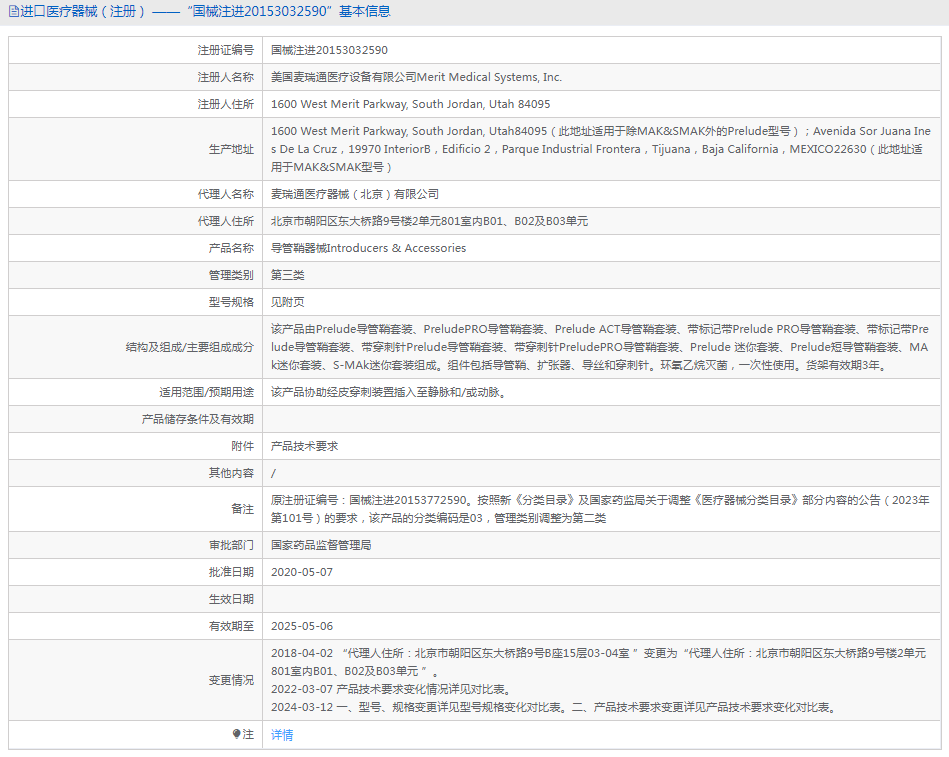Click management category value 第三类

click(x=287, y=275)
